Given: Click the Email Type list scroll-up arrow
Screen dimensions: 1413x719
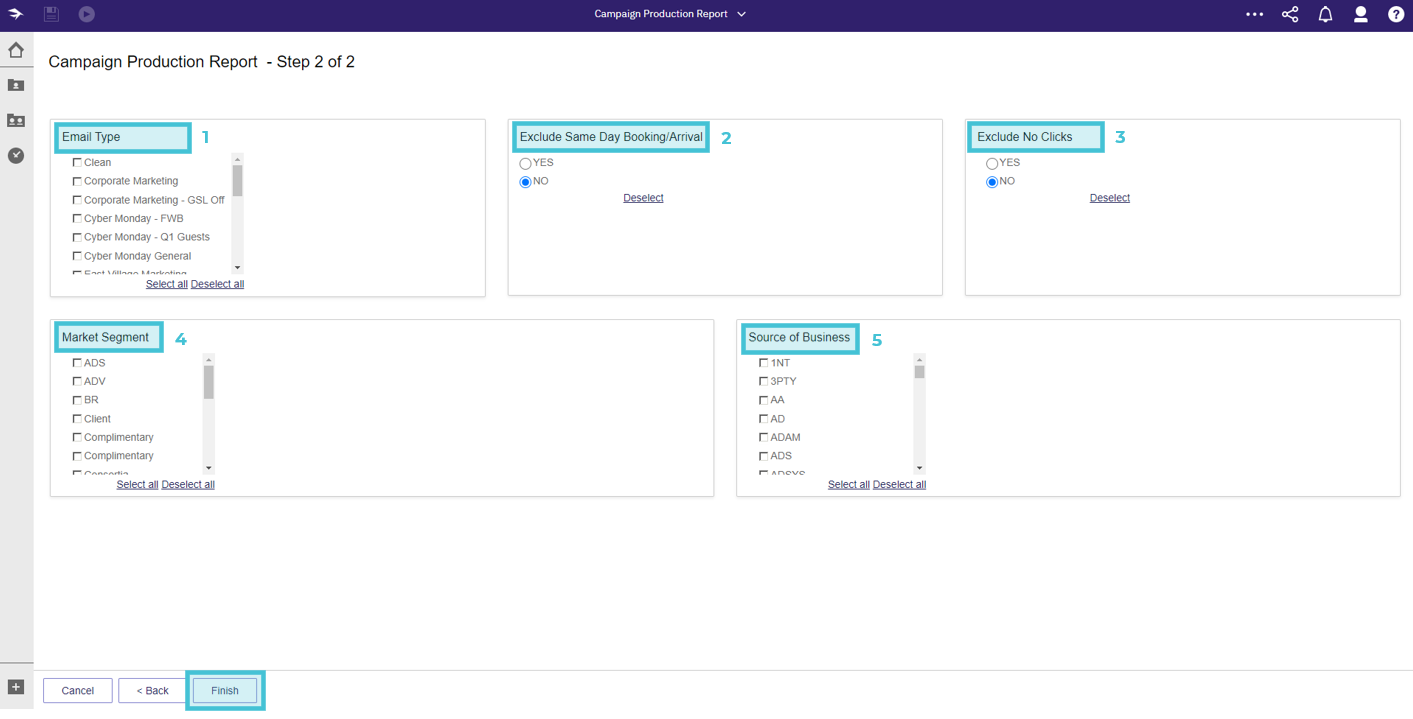Looking at the screenshot, I should (237, 159).
